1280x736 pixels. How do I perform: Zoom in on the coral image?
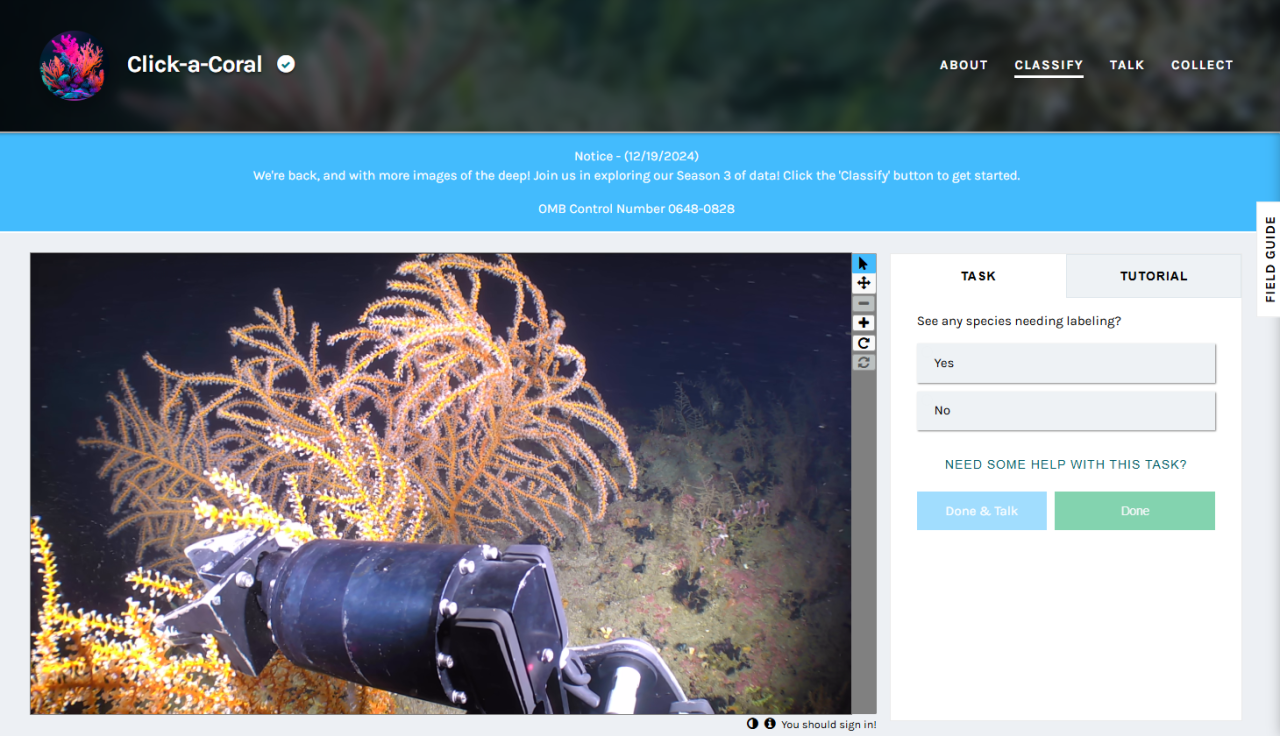click(x=864, y=323)
